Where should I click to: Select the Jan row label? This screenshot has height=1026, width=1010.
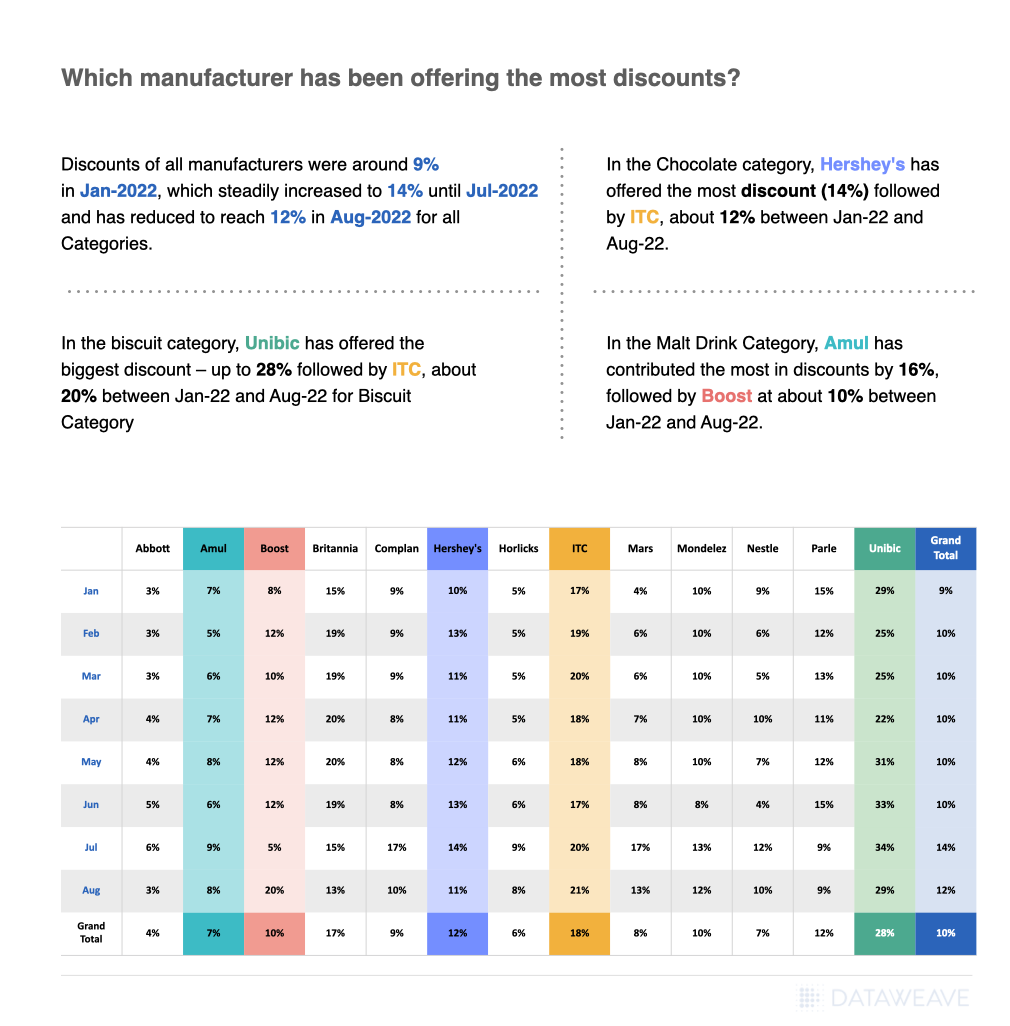[91, 591]
